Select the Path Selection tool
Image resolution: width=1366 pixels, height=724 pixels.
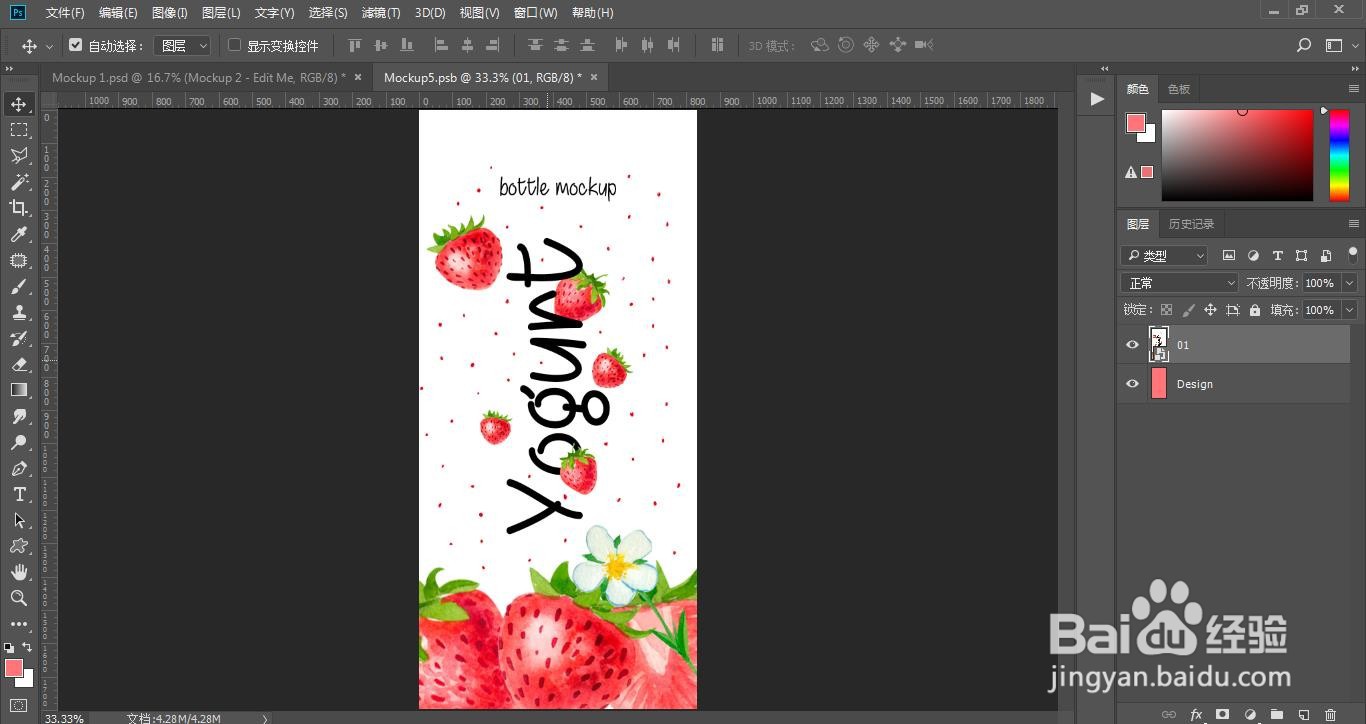(19, 520)
